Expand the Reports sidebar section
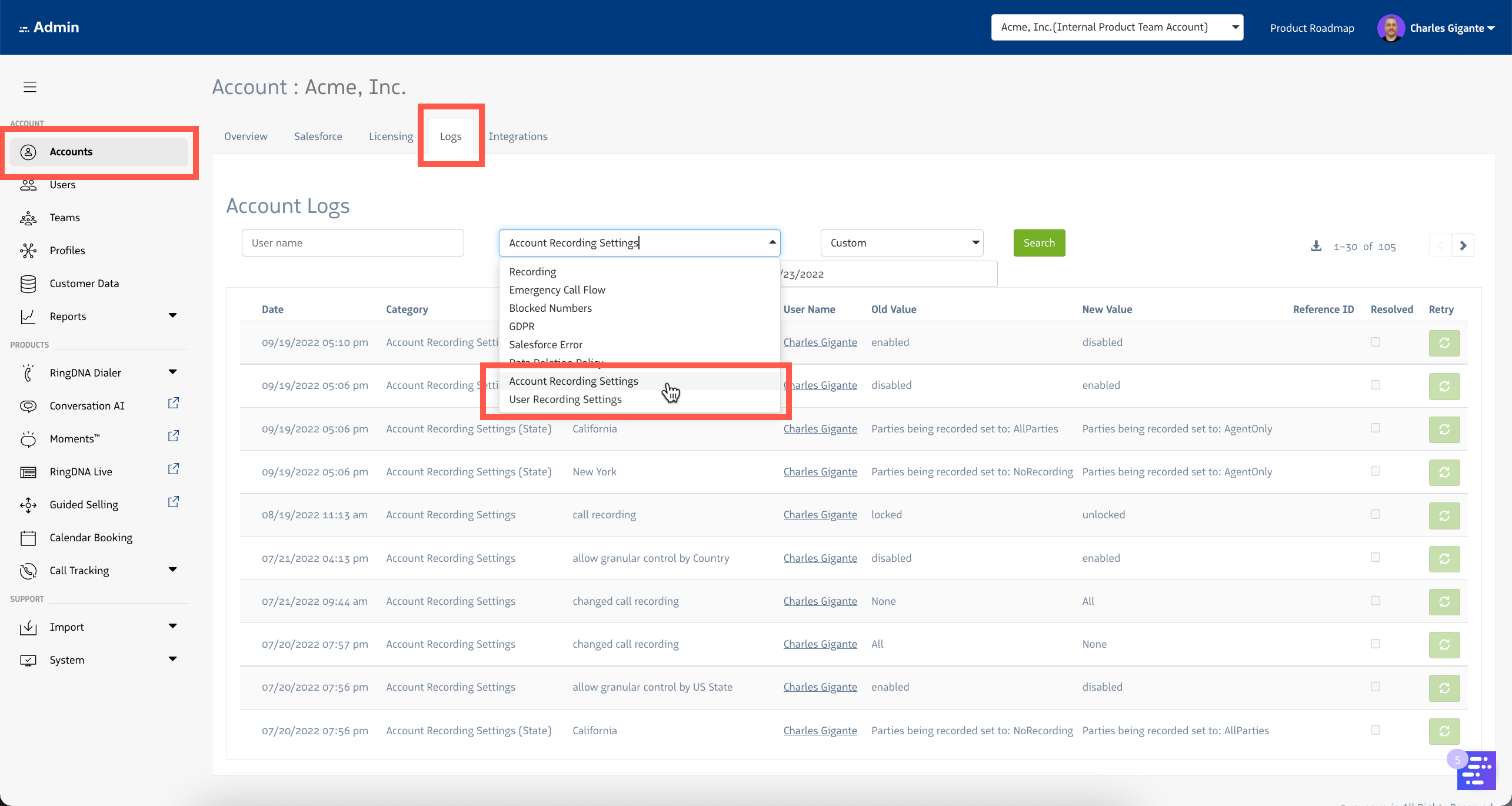The width and height of the screenshot is (1512, 806). pos(172,315)
